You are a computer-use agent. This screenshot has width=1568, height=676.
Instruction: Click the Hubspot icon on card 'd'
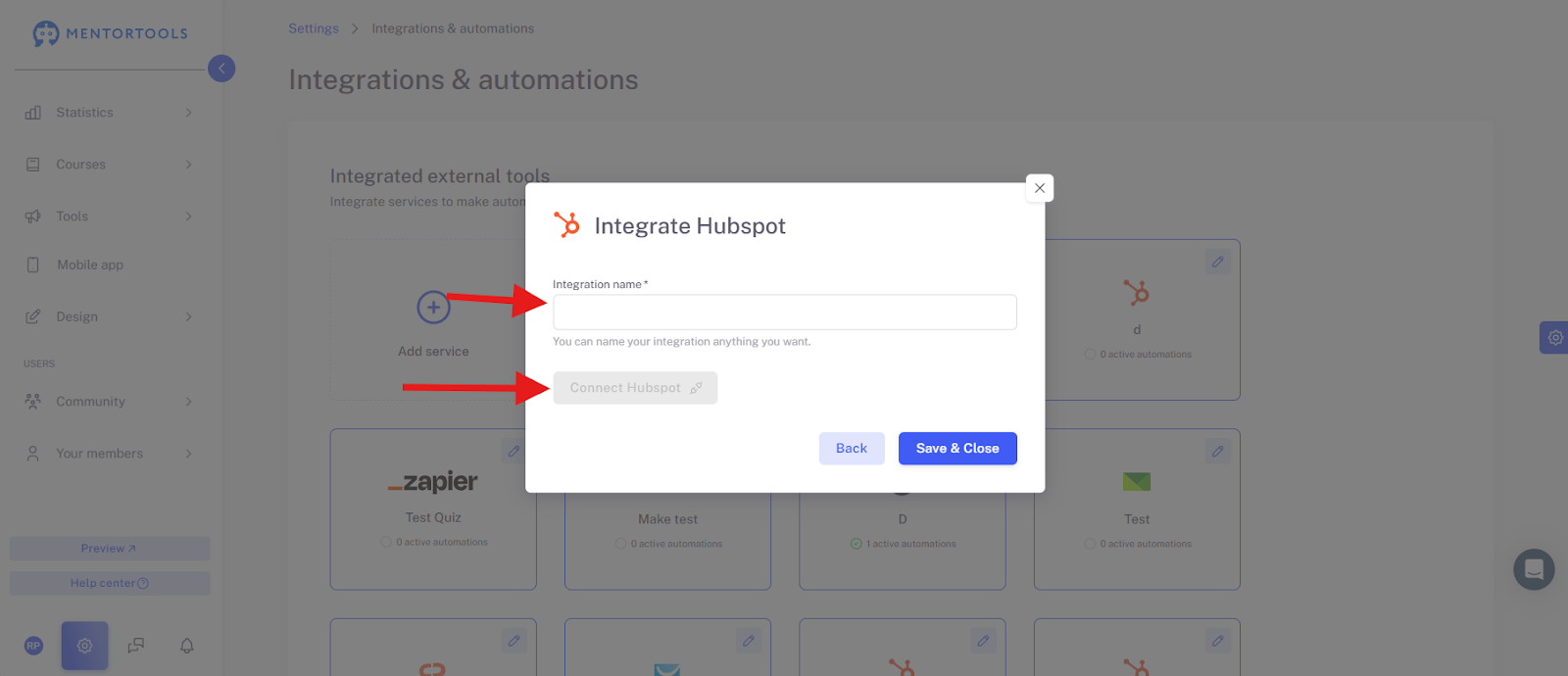[1137, 292]
